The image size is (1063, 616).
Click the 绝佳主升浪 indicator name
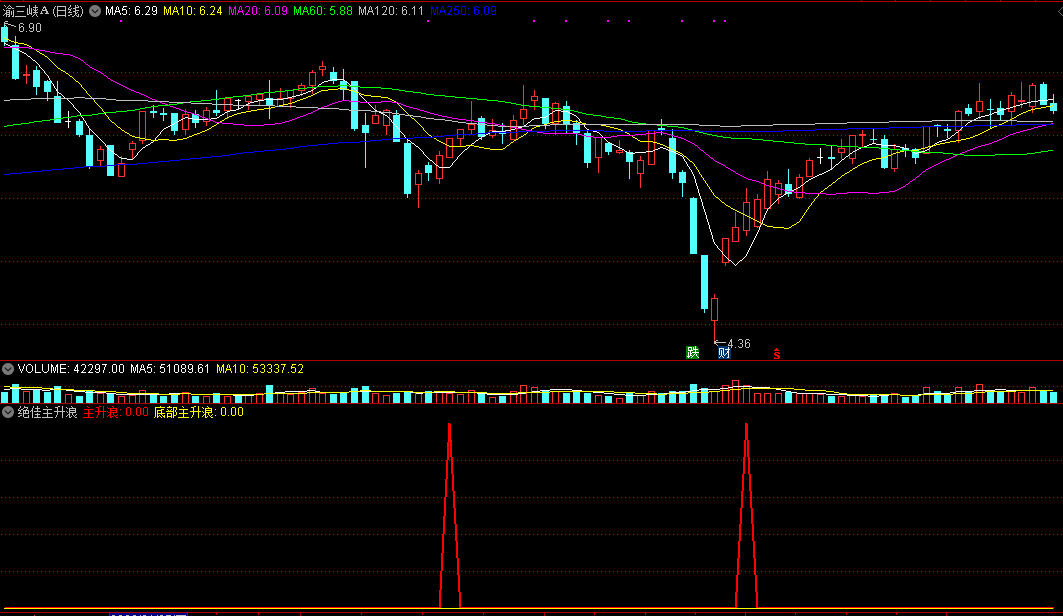(47, 412)
